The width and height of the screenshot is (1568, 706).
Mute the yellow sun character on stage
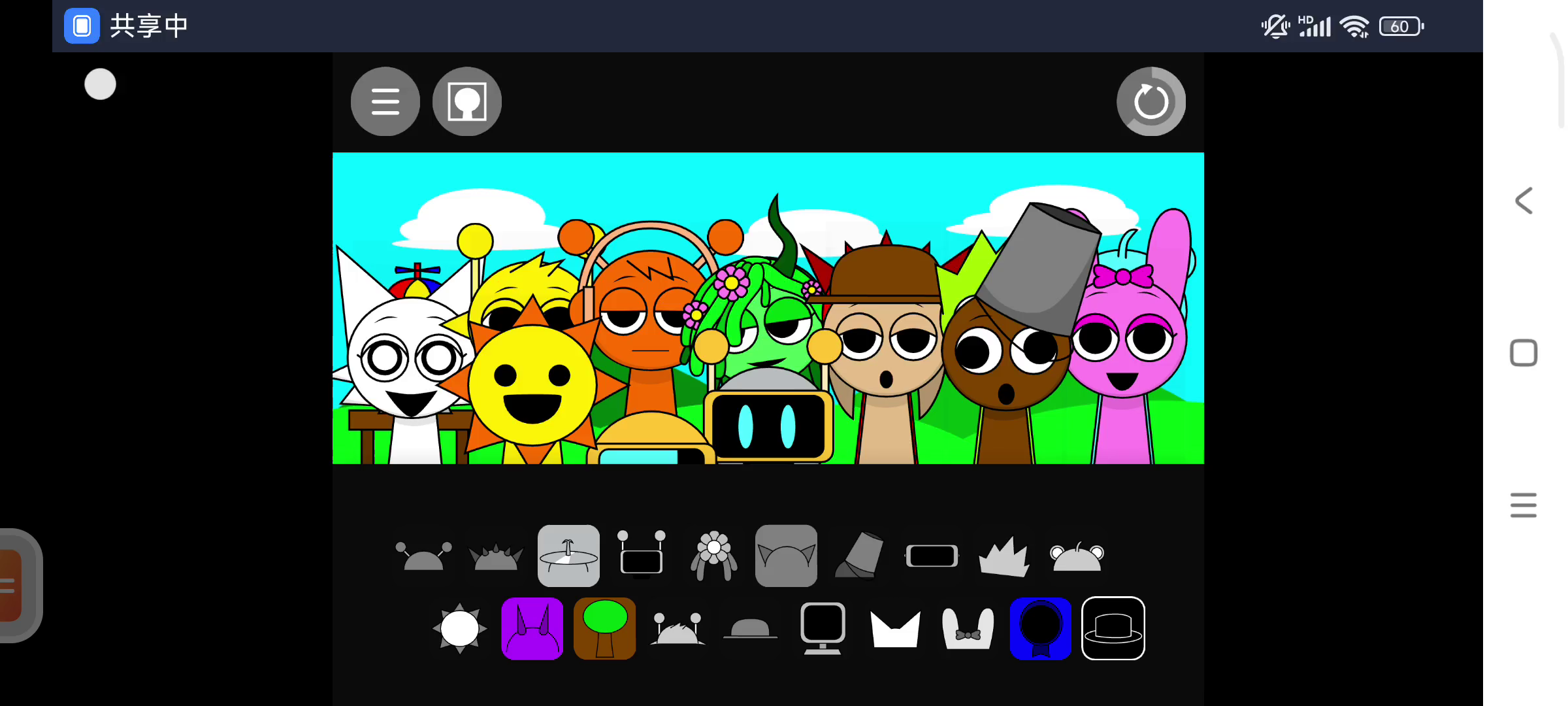point(532,386)
